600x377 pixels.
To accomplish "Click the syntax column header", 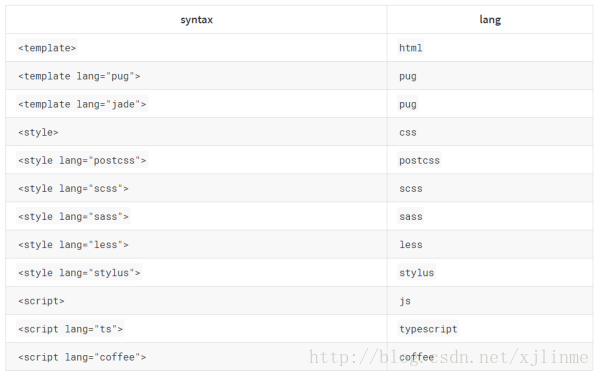I will 196,20.
